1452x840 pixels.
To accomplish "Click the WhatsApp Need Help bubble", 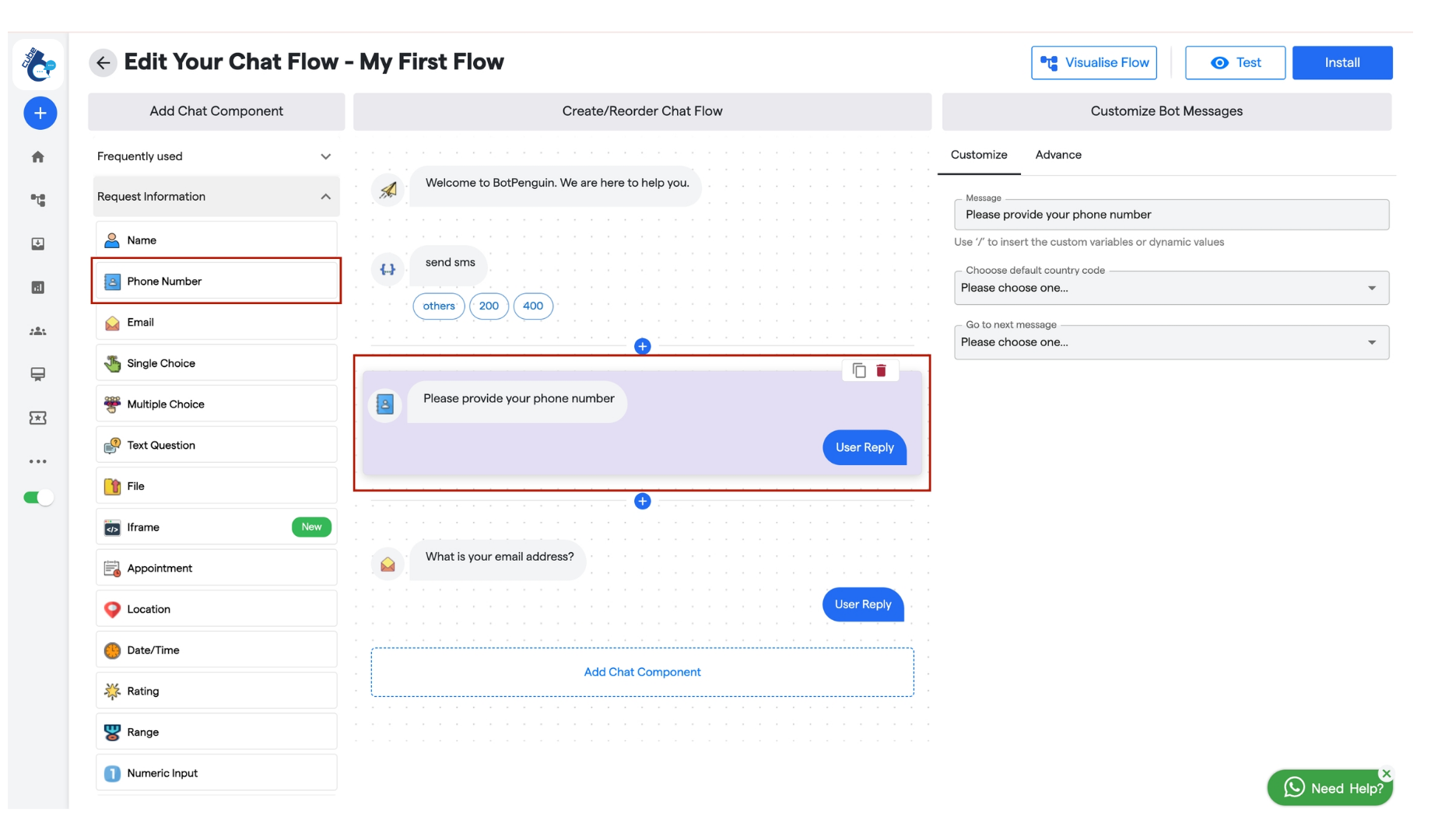I will click(1329, 787).
